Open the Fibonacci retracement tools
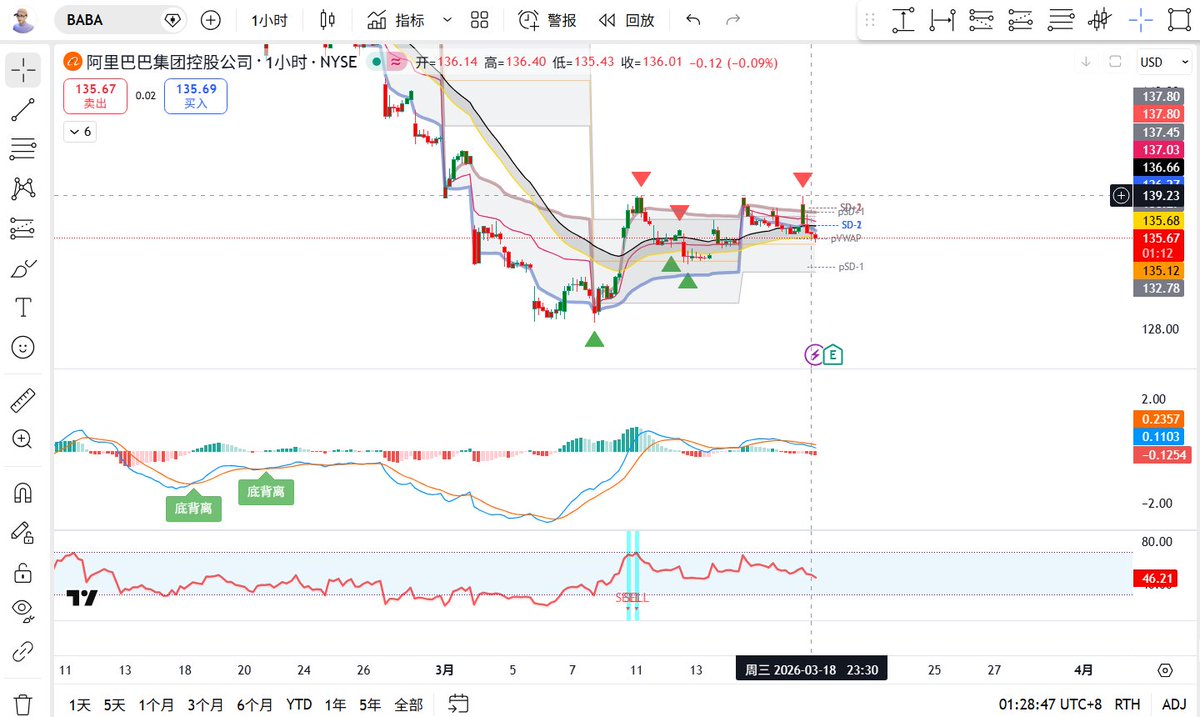 (23, 150)
